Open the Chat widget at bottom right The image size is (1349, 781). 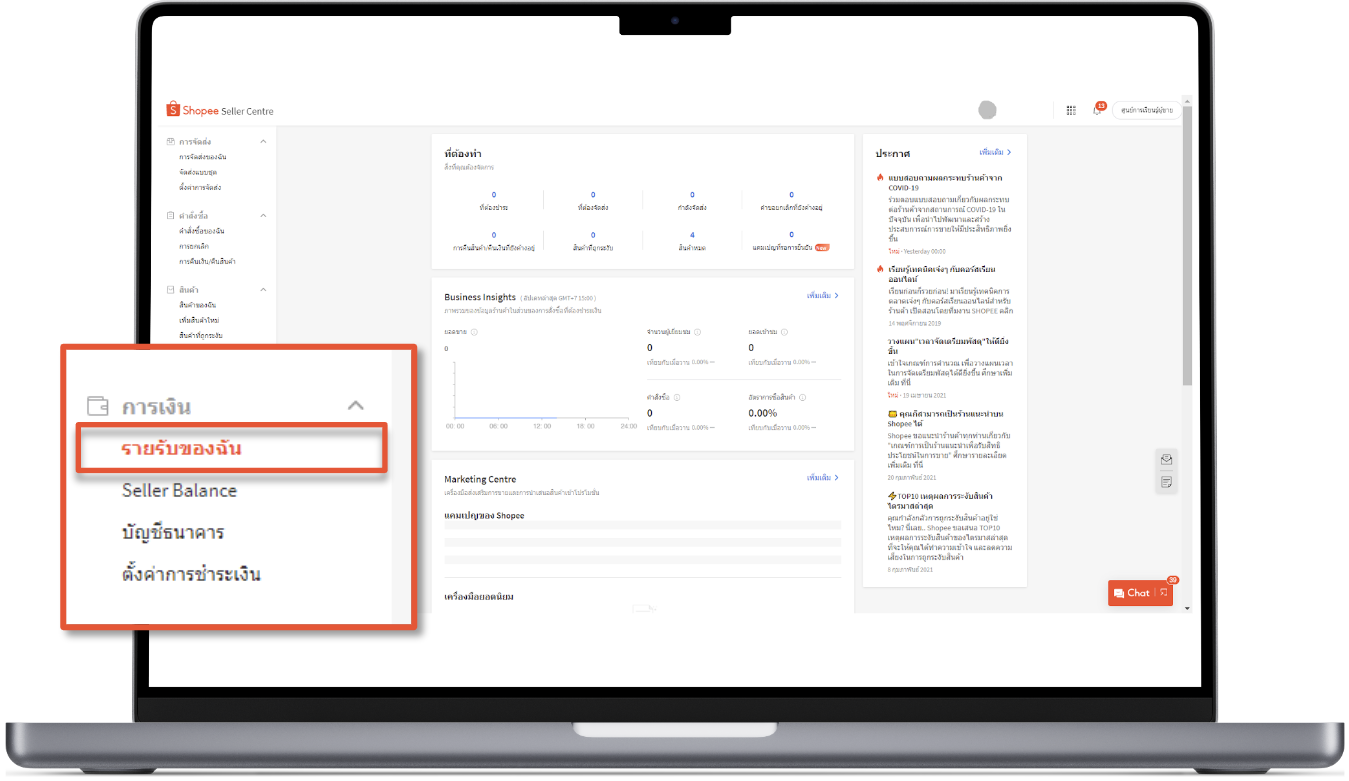pos(1138,592)
